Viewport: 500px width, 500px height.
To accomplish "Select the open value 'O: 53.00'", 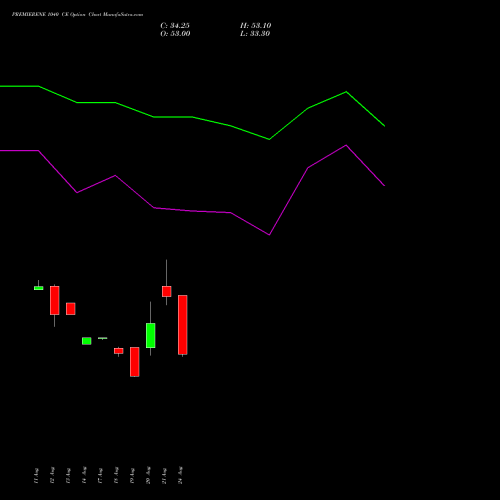I will tap(175, 34).
